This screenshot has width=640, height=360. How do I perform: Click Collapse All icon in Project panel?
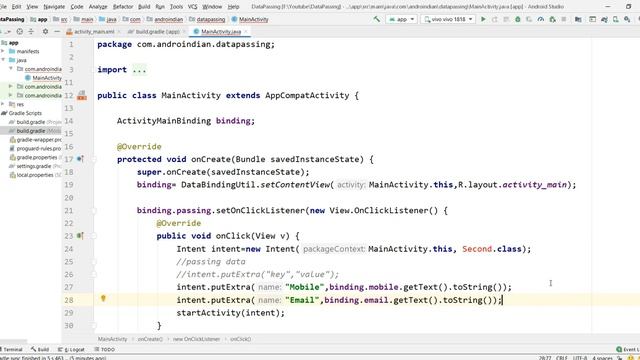31,31
